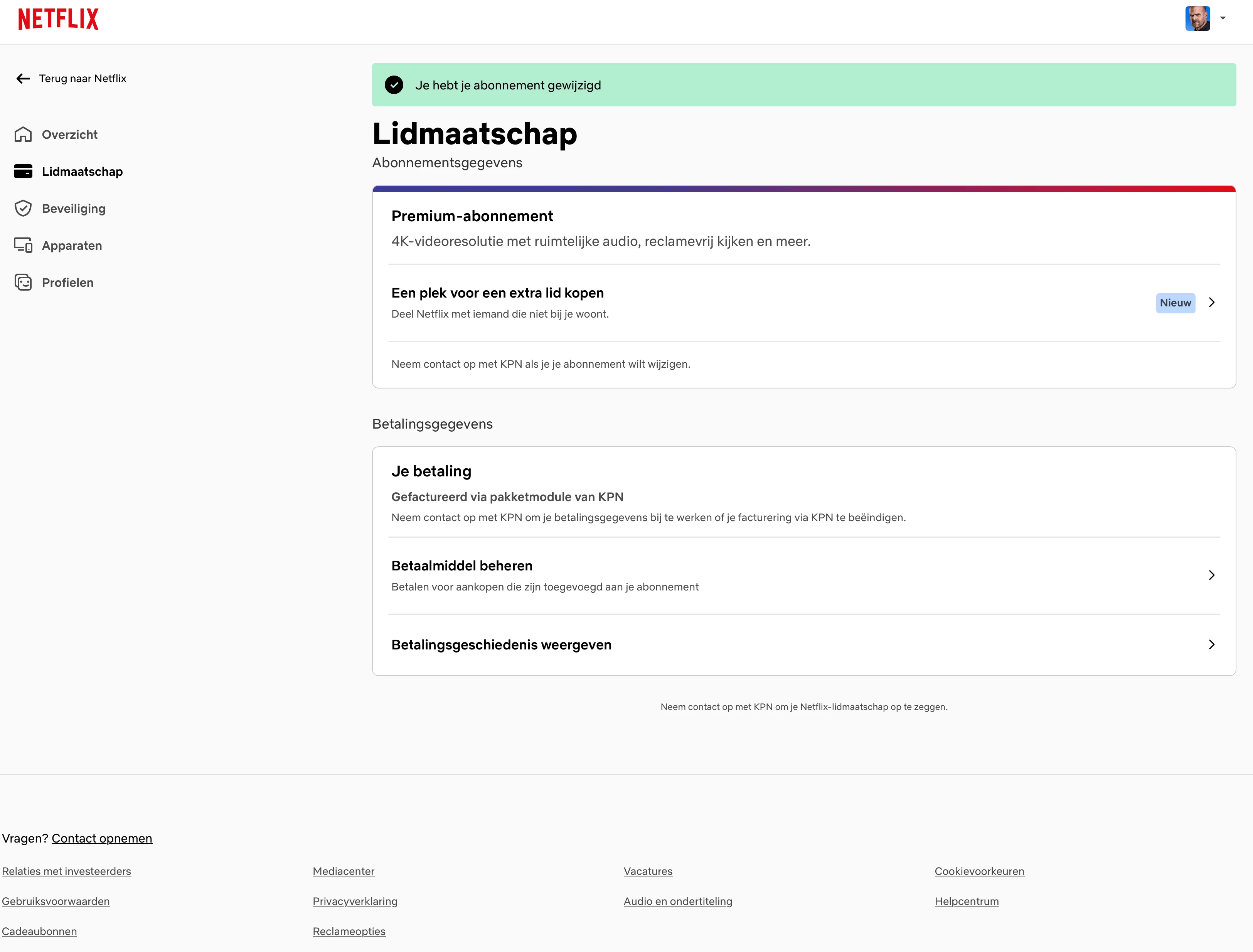1253x952 pixels.
Task: Open the profile avatar menu
Action: [x=1197, y=19]
